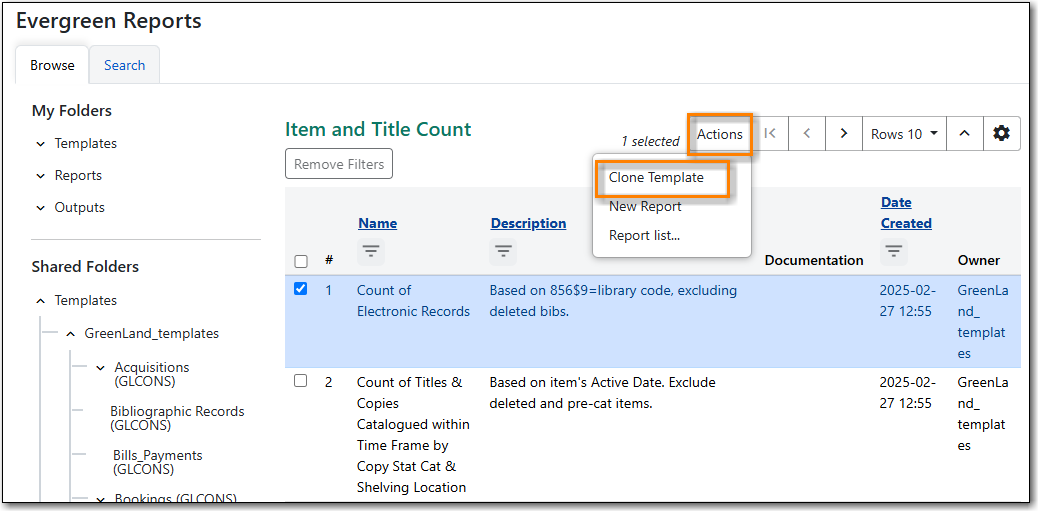Go to the first page of results
The width and height of the screenshot is (1038, 511).
[770, 134]
